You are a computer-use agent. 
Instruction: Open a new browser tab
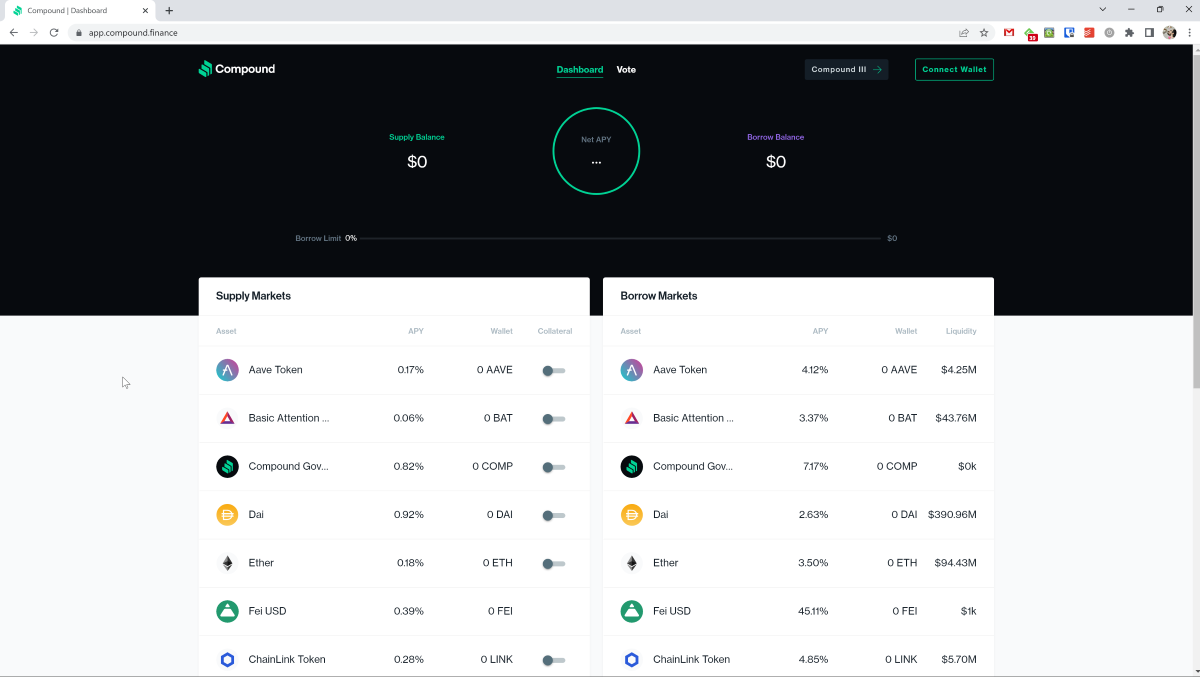(169, 10)
